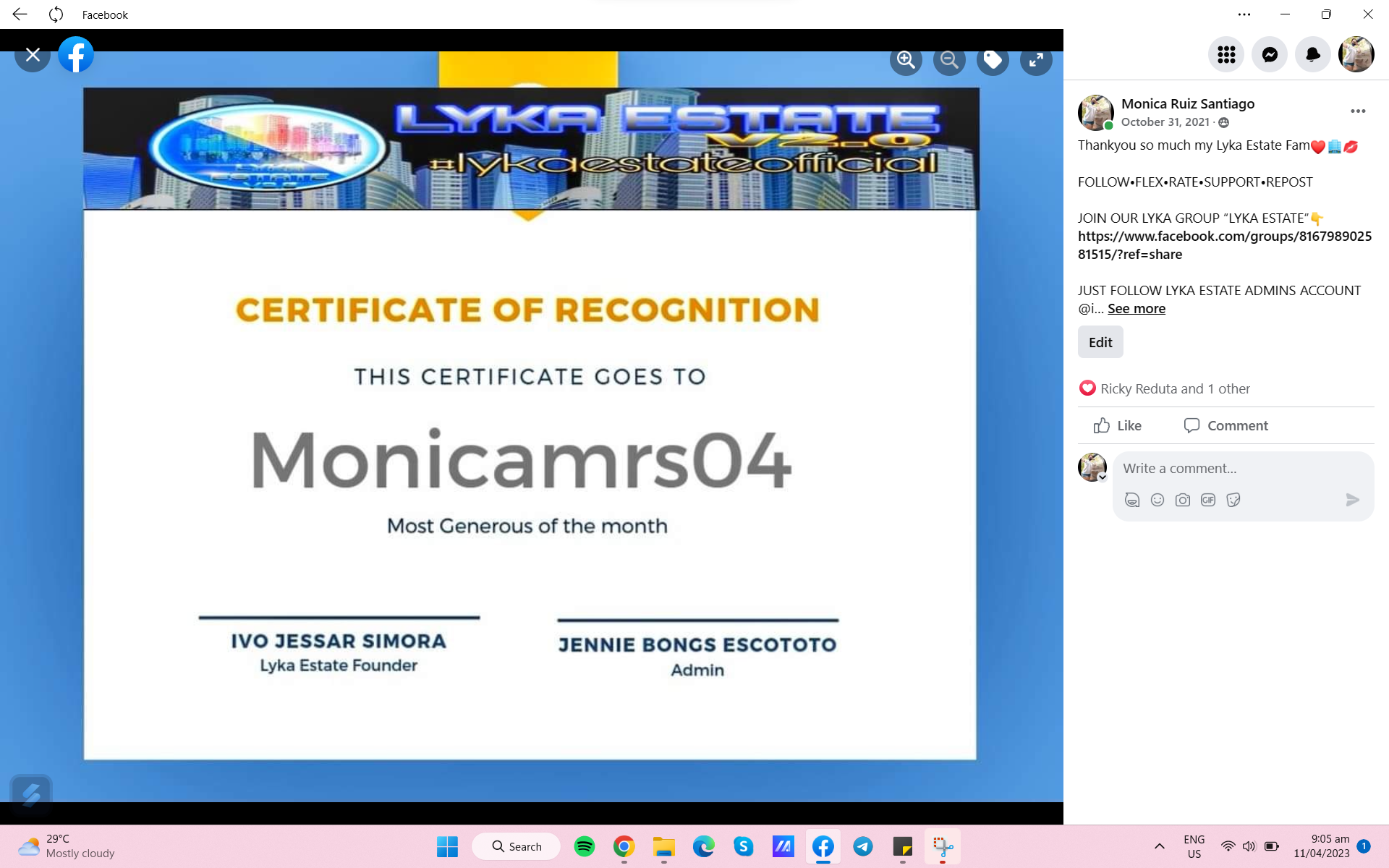Send the comment arrow button
This screenshot has height=868, width=1389.
coord(1352,501)
